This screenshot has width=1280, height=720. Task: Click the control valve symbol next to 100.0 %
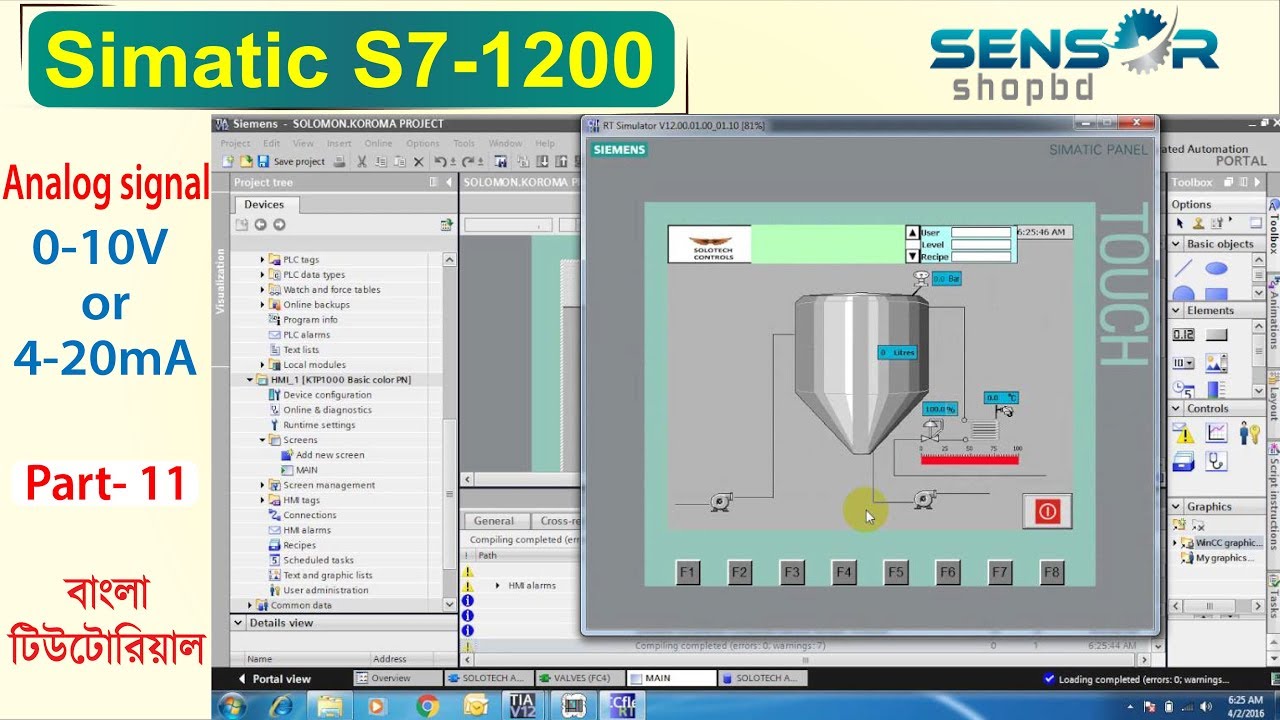pos(931,430)
